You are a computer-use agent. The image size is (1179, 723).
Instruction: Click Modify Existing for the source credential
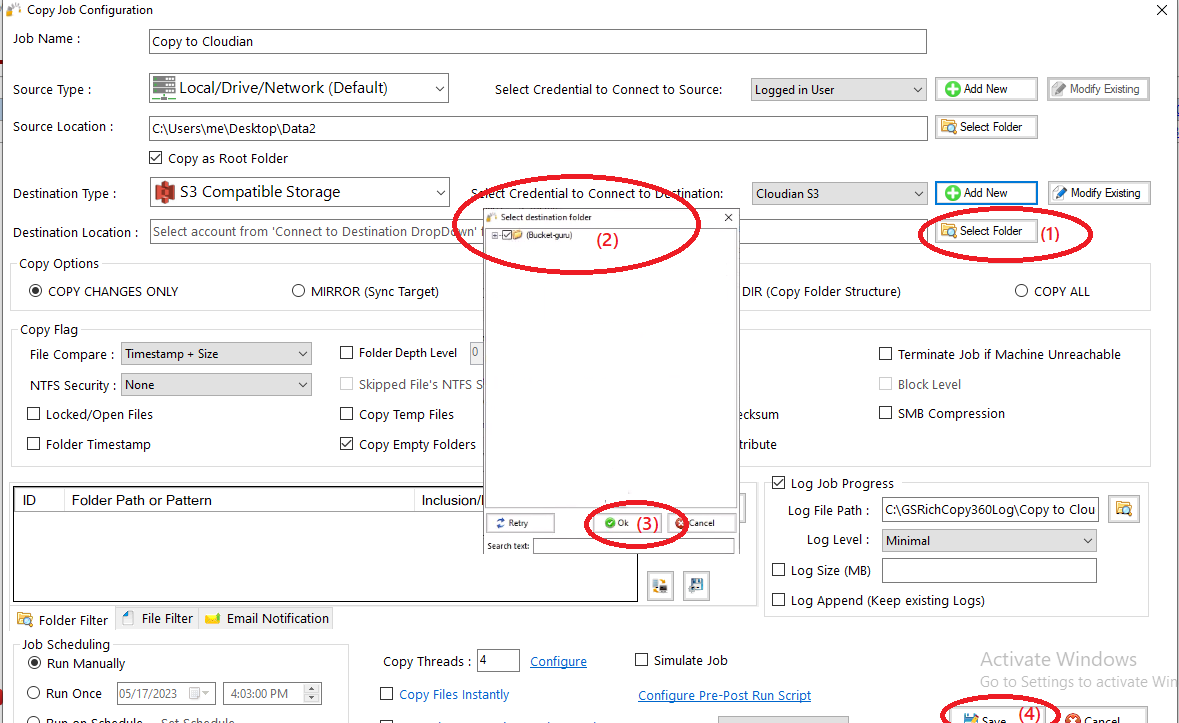(x=1097, y=89)
